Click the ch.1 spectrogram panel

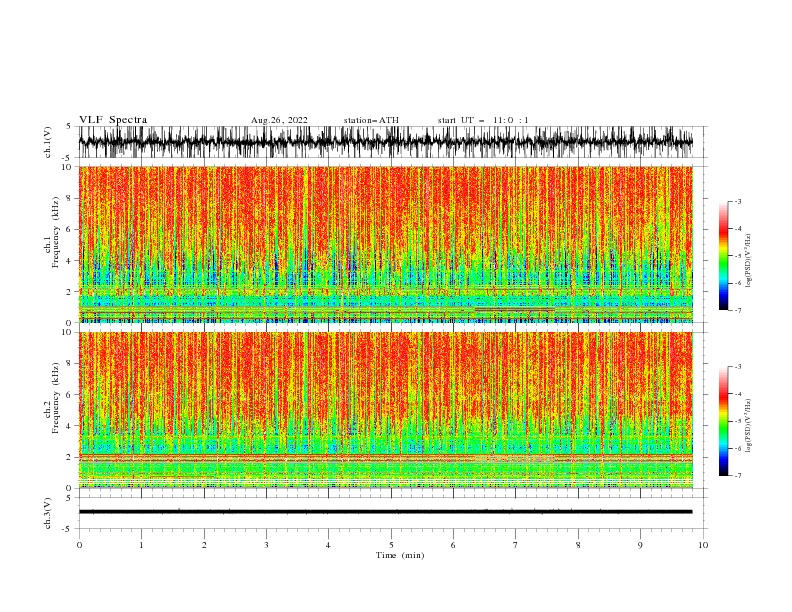point(386,244)
